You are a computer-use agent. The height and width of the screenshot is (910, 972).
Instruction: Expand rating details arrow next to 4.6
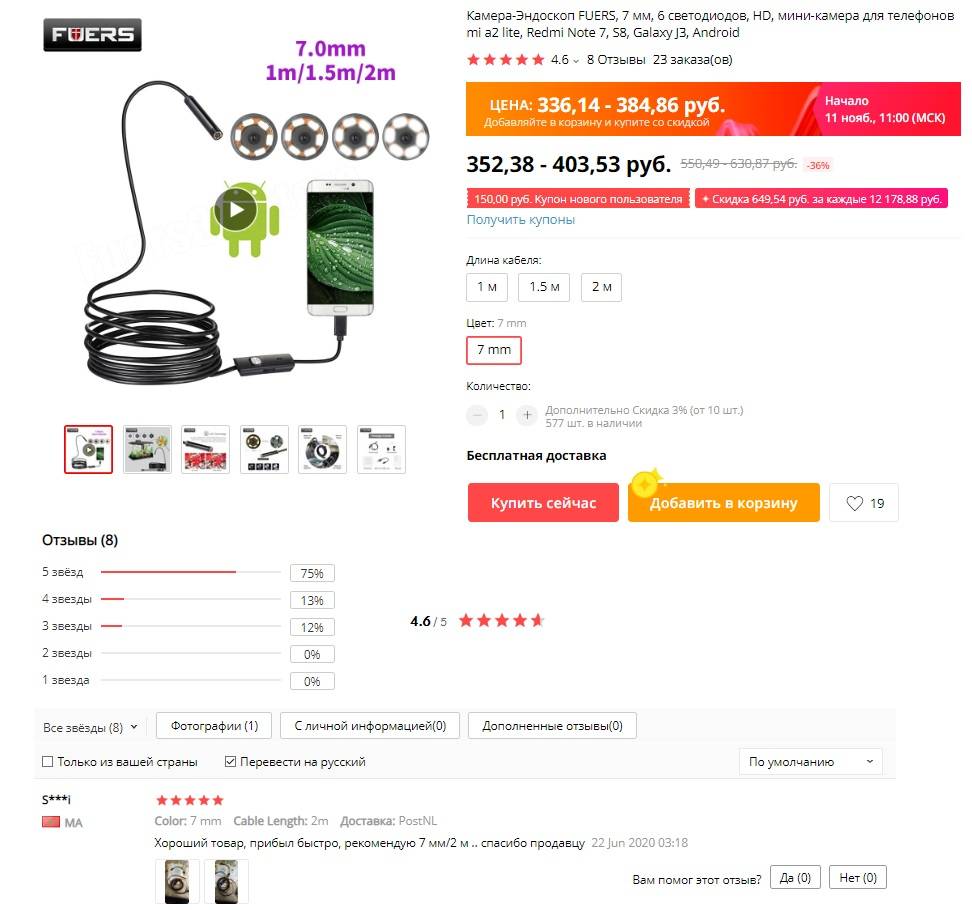(x=576, y=61)
